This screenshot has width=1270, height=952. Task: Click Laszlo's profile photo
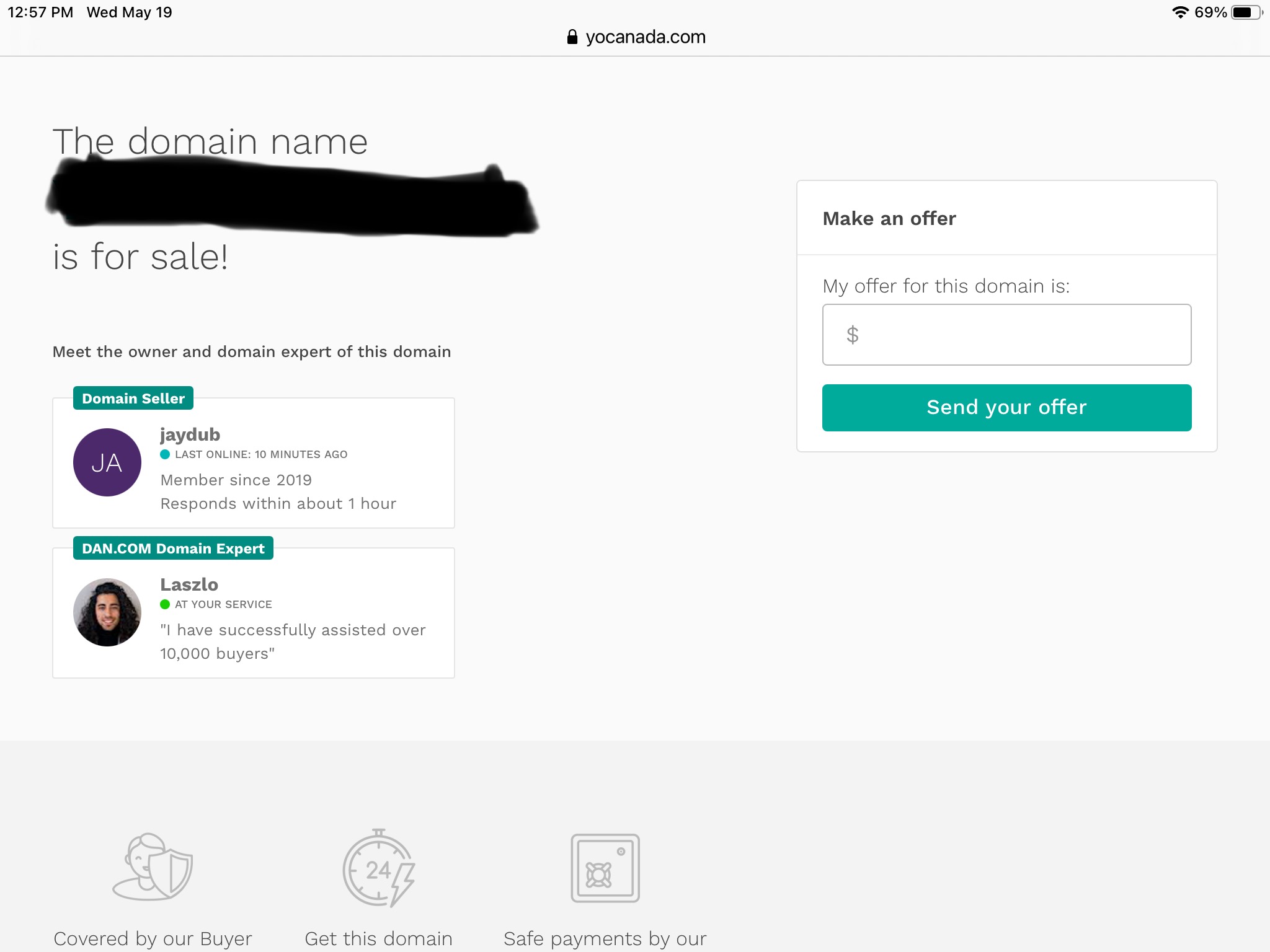[107, 612]
